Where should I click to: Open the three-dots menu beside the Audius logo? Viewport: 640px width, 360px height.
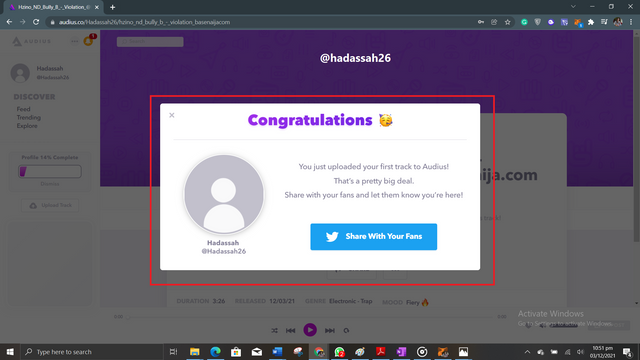[x=74, y=41]
